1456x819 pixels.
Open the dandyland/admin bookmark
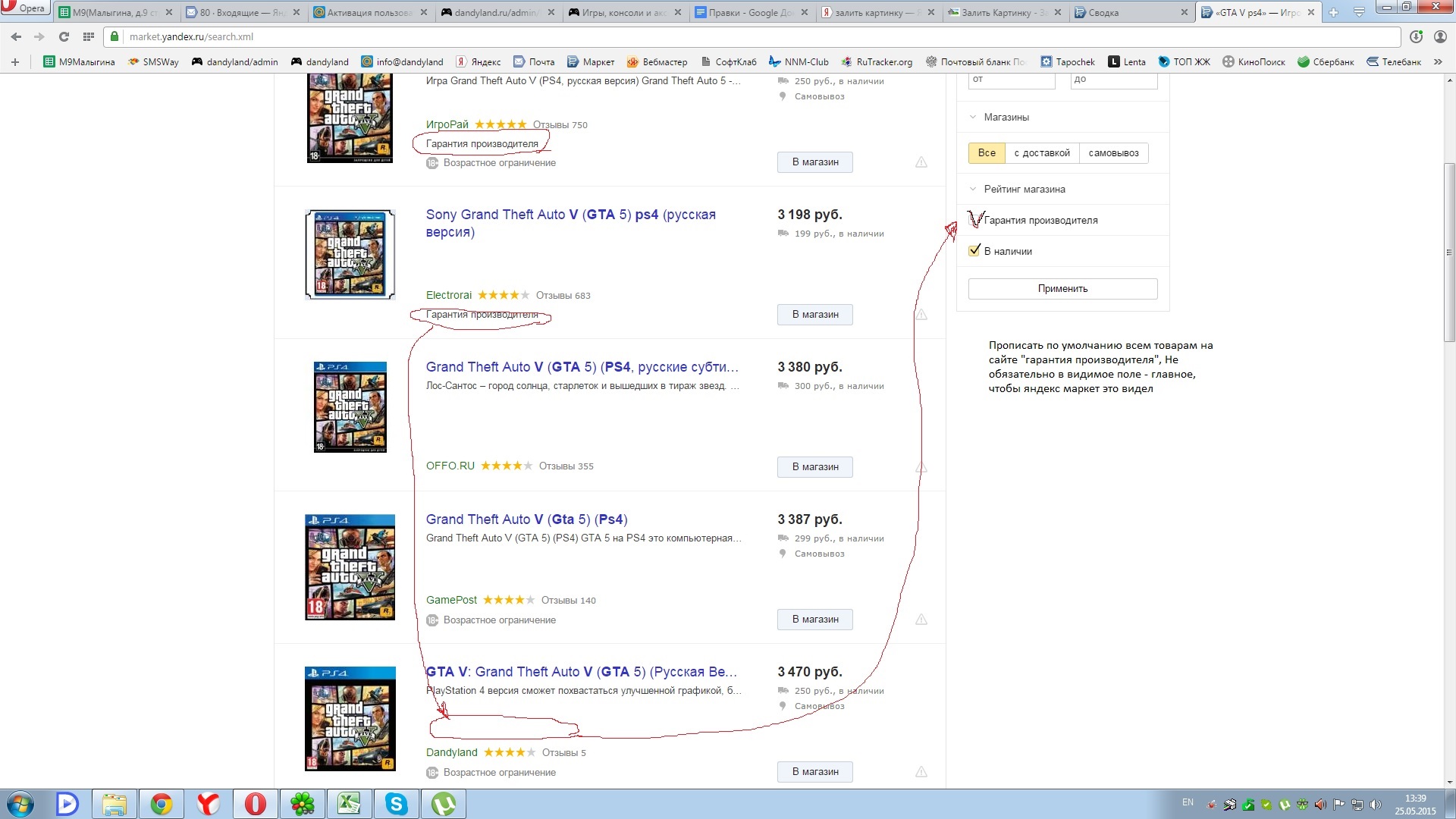(x=234, y=62)
